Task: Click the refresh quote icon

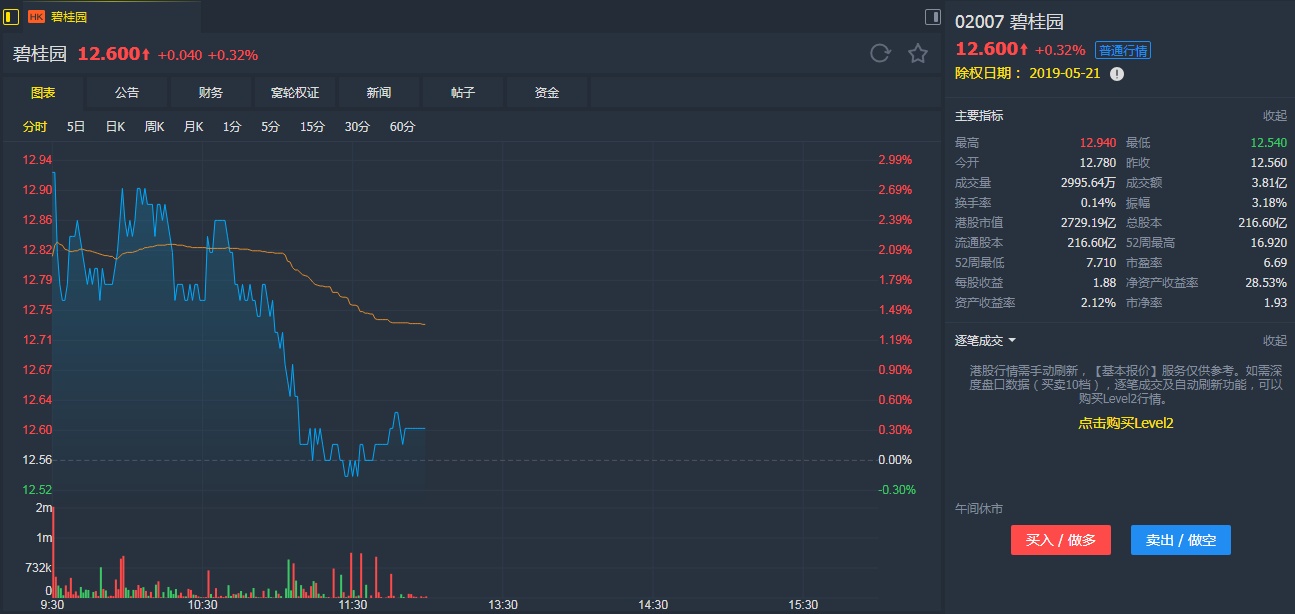Action: pyautogui.click(x=880, y=54)
